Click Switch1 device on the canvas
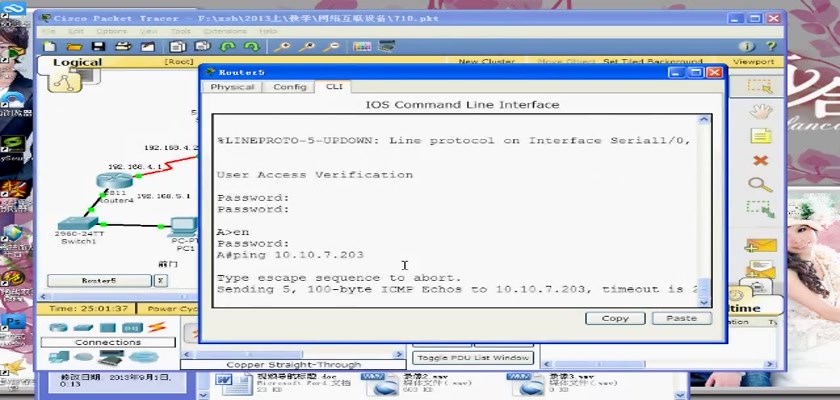 [x=78, y=223]
